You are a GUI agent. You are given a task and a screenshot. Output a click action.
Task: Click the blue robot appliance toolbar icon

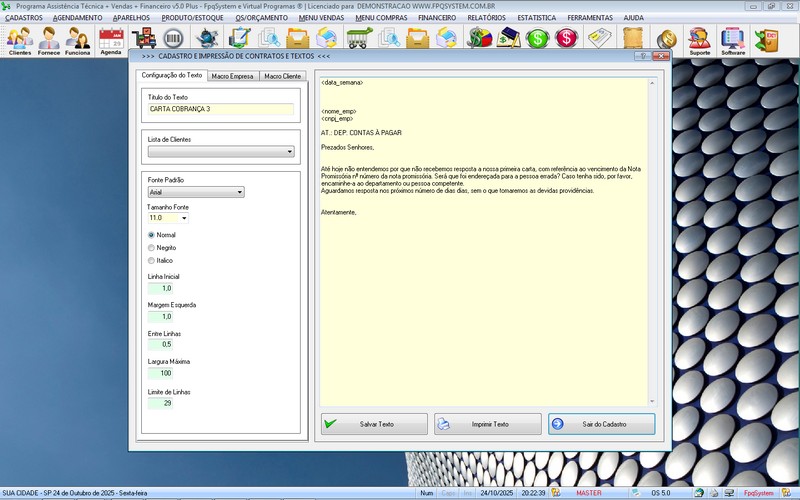click(207, 38)
